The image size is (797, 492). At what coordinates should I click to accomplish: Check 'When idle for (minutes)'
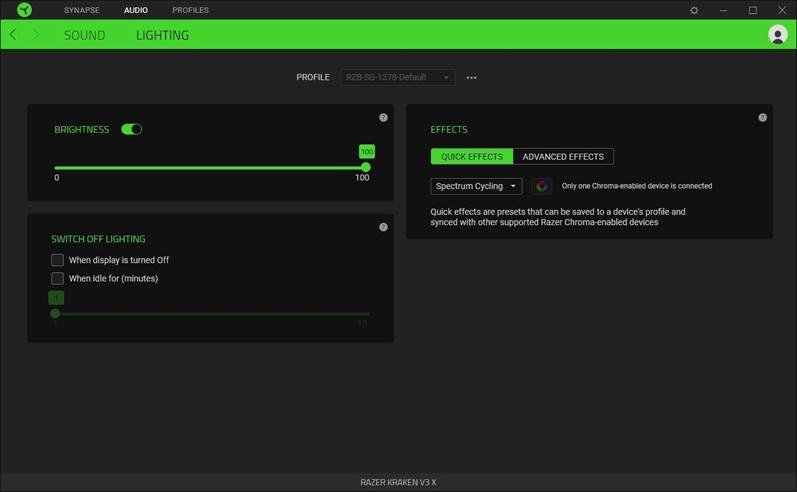pyautogui.click(x=57, y=278)
